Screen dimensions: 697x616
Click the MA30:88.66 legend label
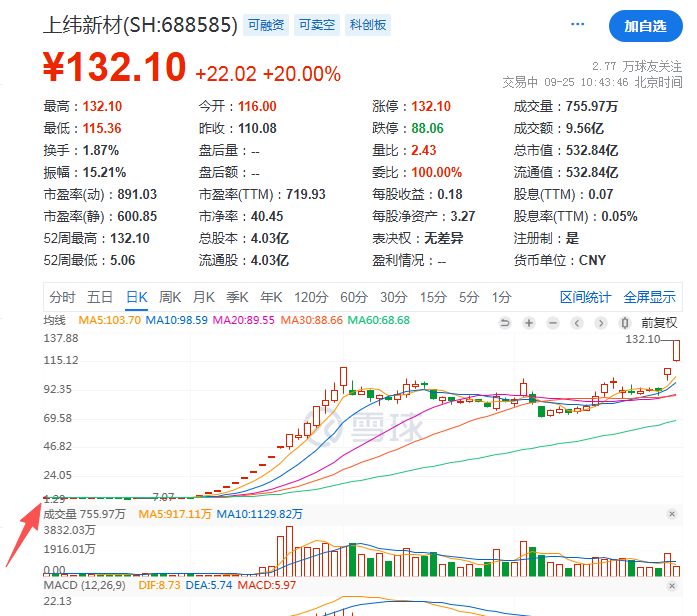312,320
